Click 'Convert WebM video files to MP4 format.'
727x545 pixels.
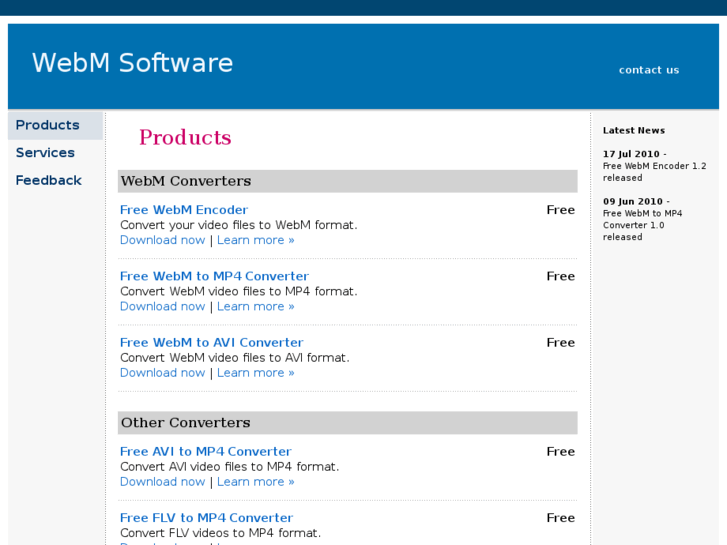[239, 291]
